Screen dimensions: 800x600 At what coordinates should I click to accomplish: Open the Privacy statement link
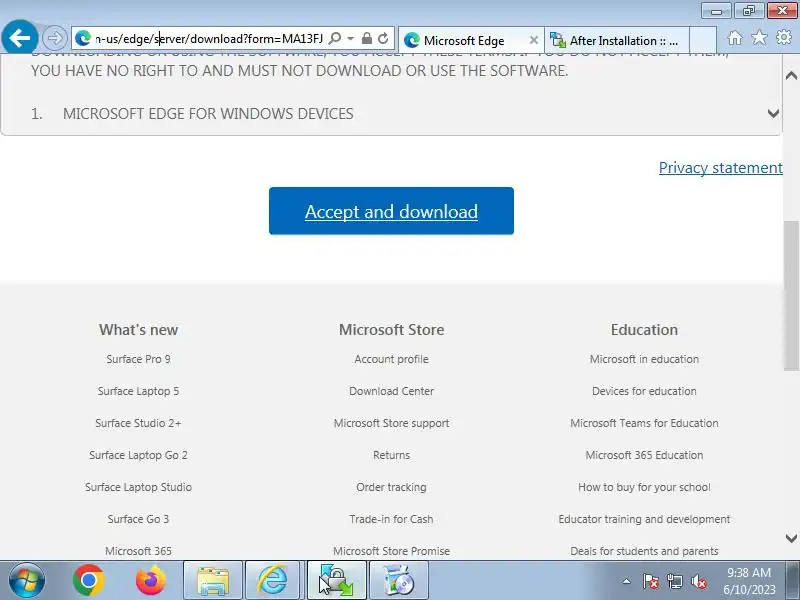(720, 168)
